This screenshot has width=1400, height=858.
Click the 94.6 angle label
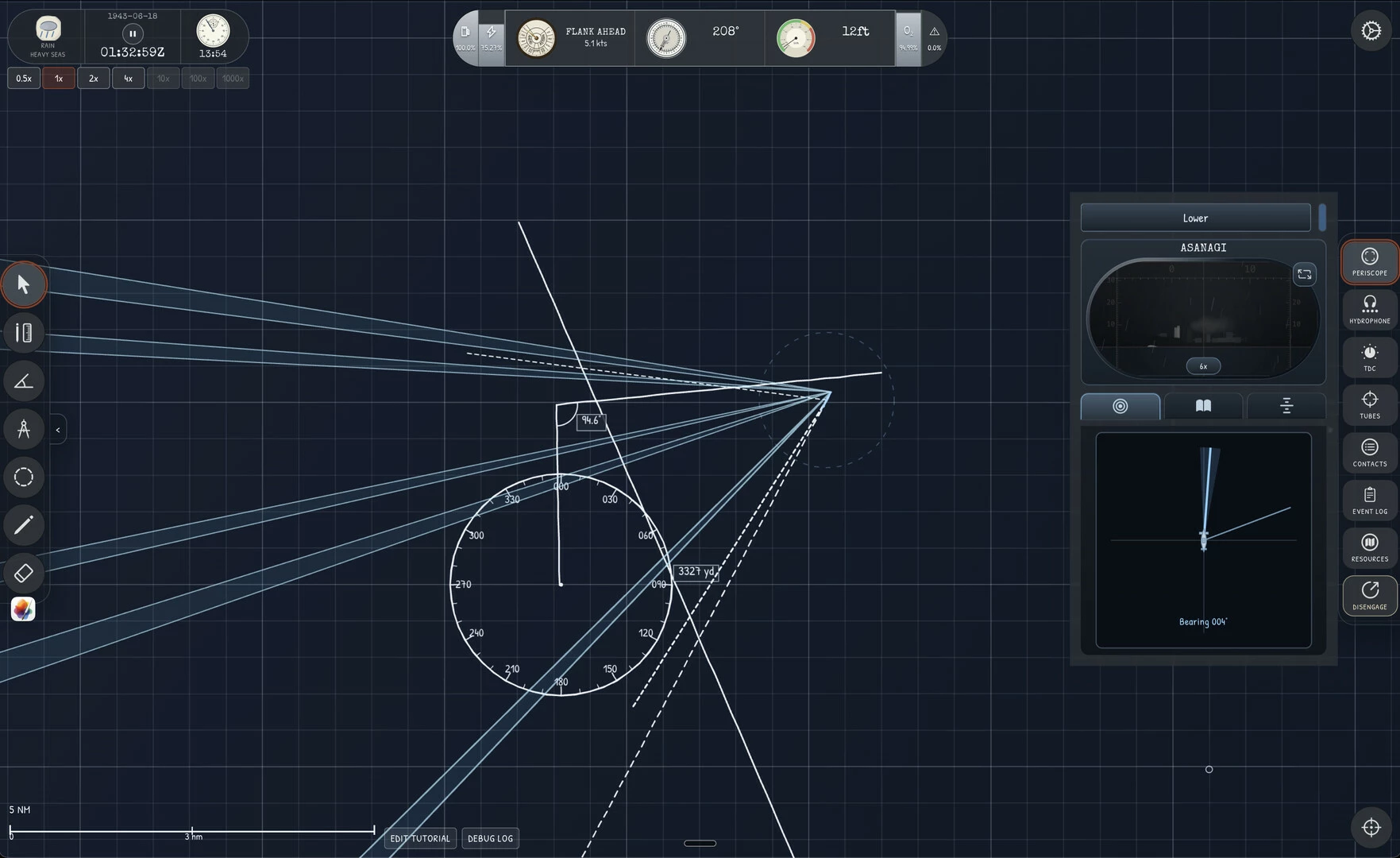(590, 420)
